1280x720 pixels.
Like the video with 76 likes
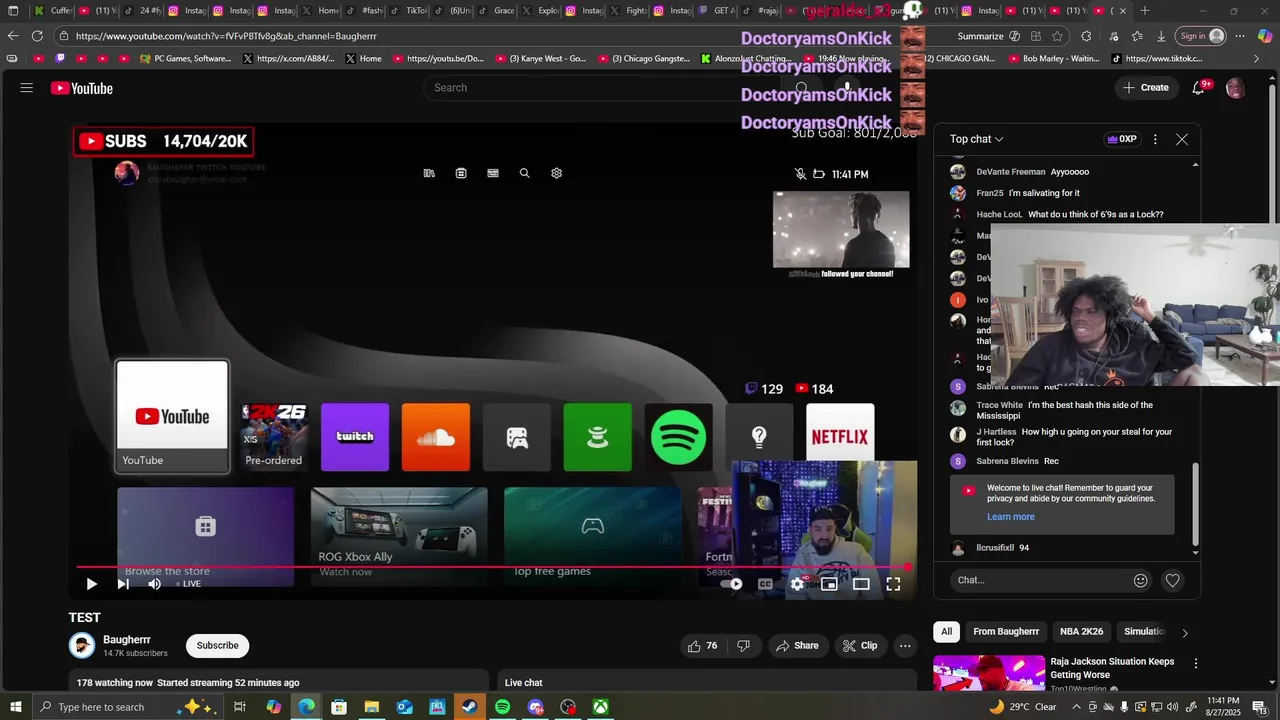click(702, 646)
